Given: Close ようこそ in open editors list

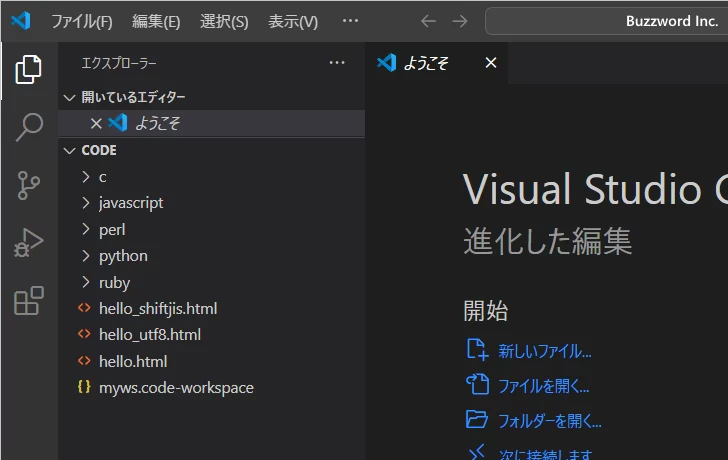Looking at the screenshot, I should [96, 123].
